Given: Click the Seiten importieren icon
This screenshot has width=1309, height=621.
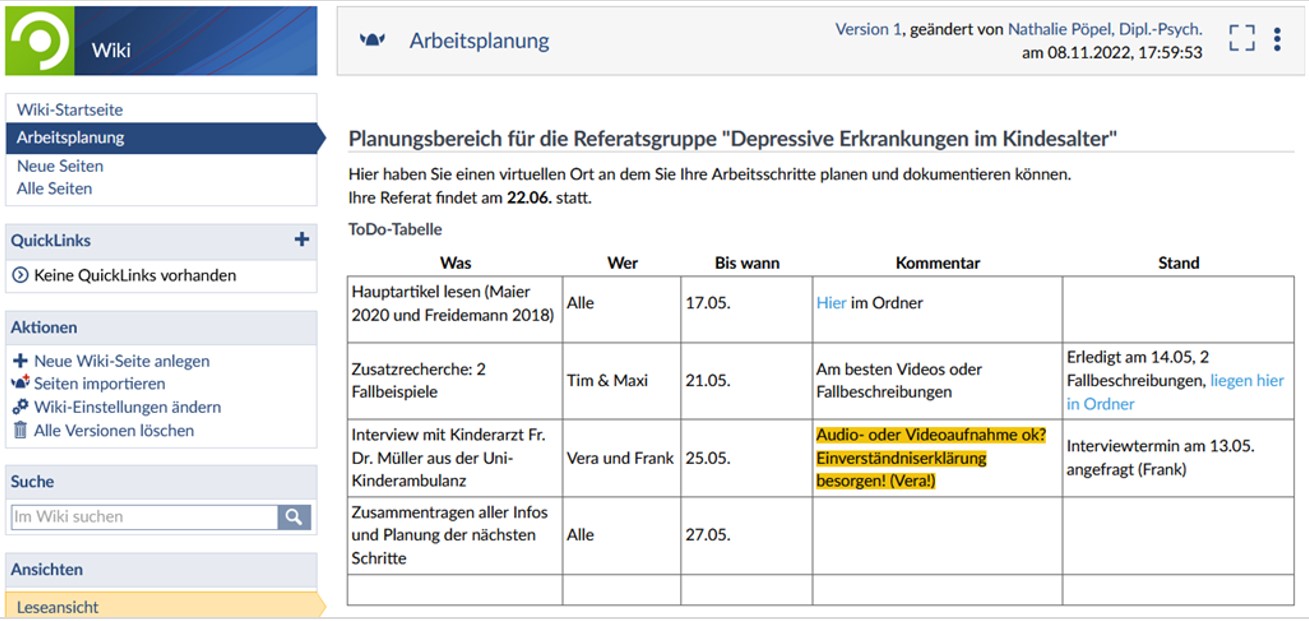Looking at the screenshot, I should click(20, 384).
